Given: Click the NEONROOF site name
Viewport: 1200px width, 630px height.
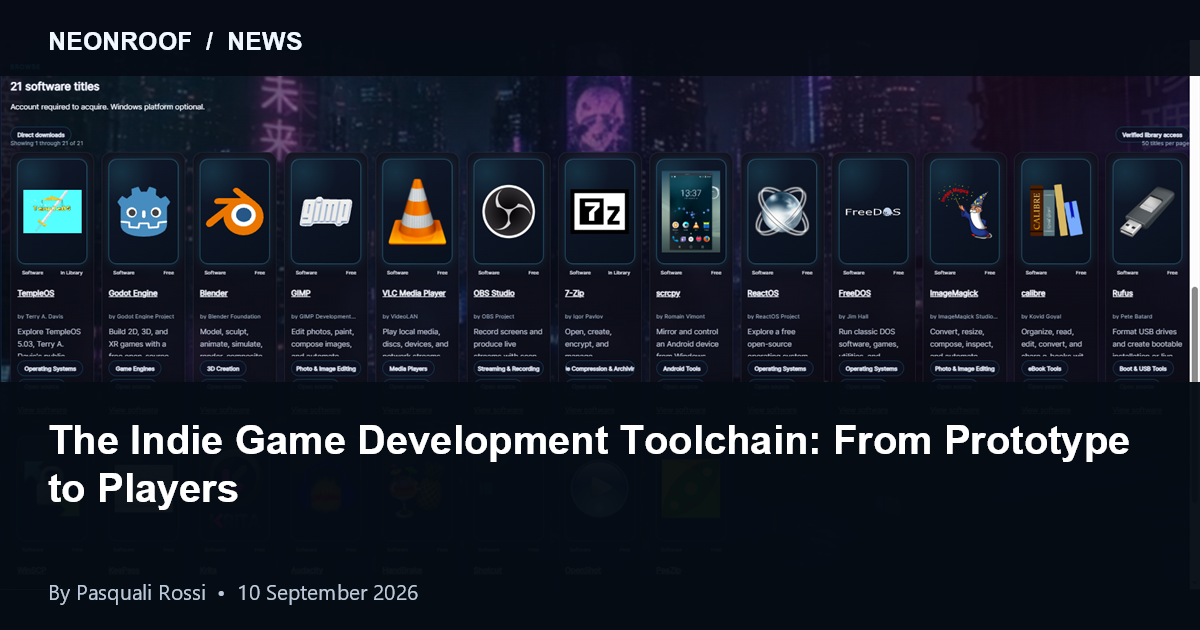Looking at the screenshot, I should [x=119, y=41].
